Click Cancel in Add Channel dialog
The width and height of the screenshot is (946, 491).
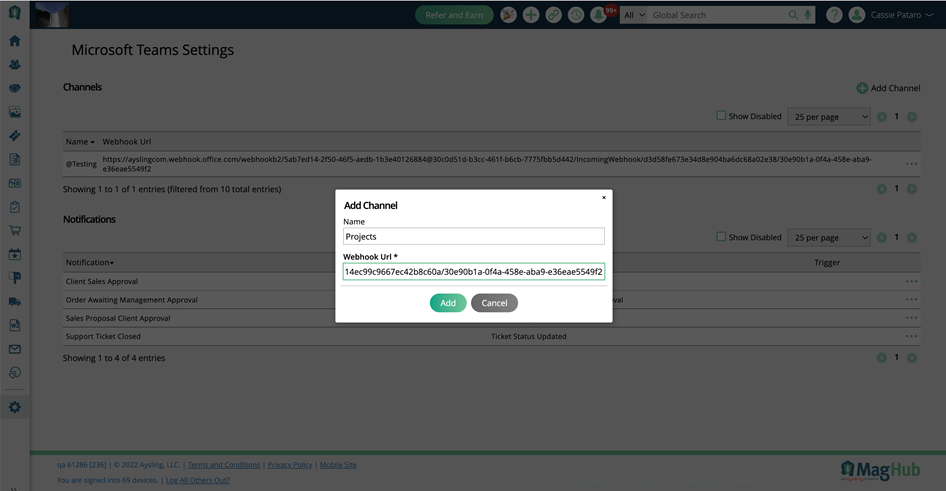pyautogui.click(x=494, y=303)
